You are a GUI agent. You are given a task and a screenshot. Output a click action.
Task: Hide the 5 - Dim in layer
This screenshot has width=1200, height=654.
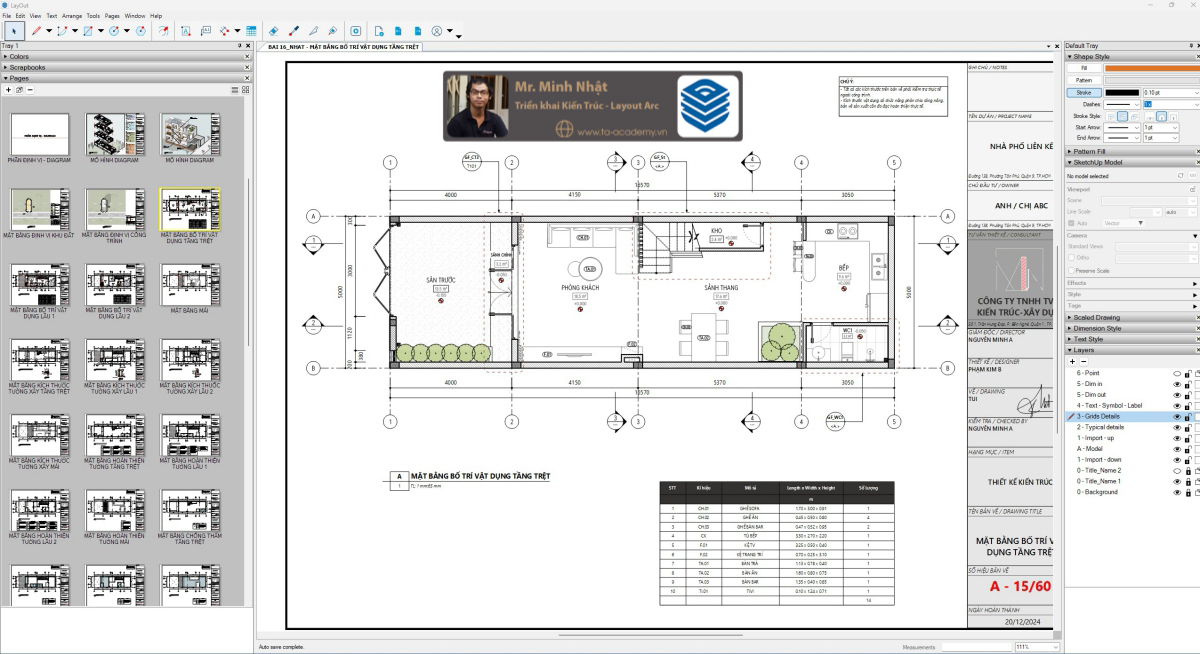[x=1176, y=383]
